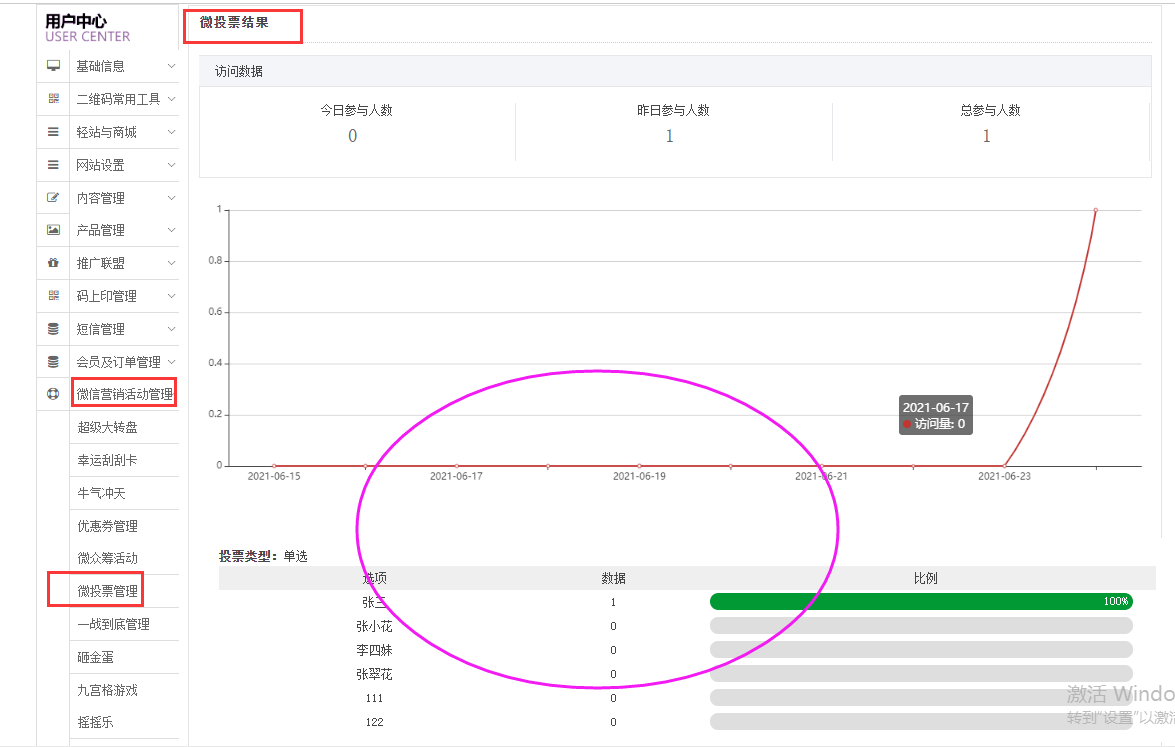Open the 码上印管理 menu section

click(x=107, y=296)
